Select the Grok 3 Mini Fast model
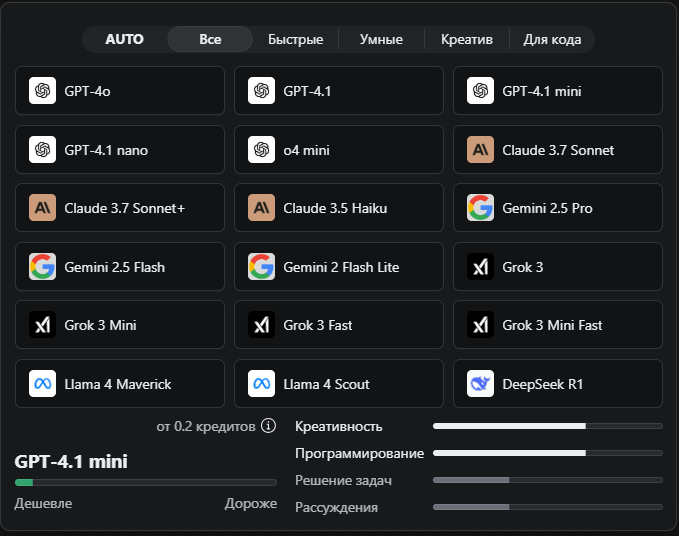 557,325
